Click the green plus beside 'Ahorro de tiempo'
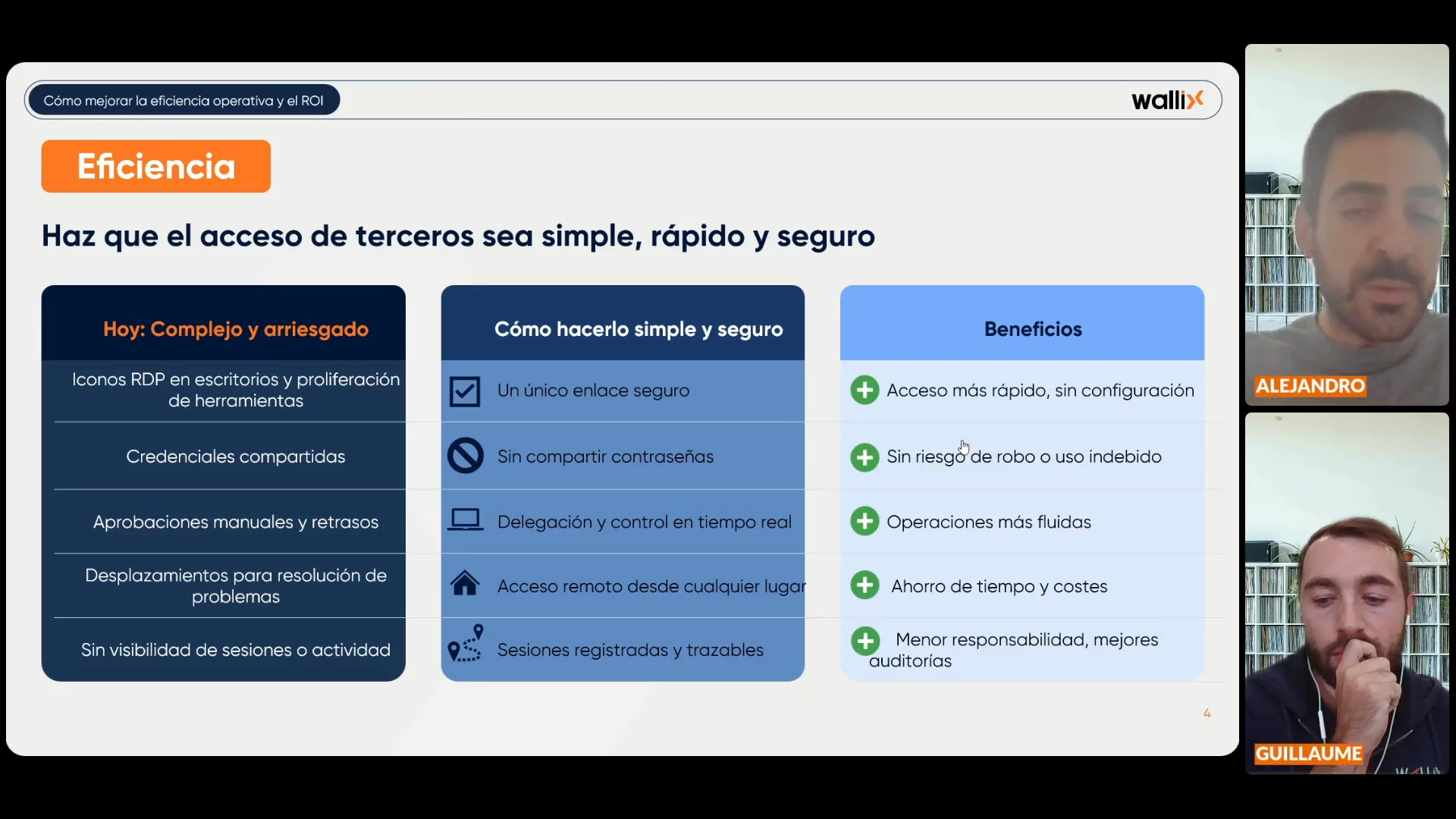1456x819 pixels. point(864,585)
